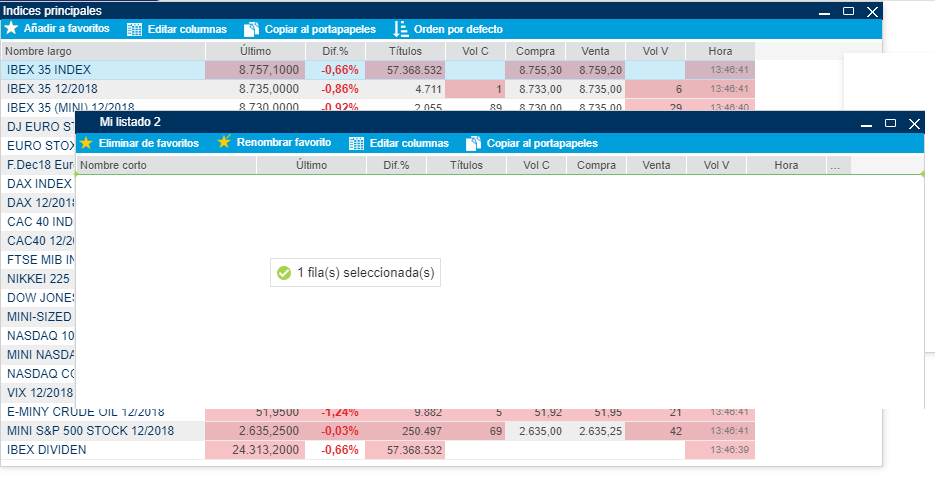Select the DAX INDEX row
935x481 pixels.
(39, 184)
